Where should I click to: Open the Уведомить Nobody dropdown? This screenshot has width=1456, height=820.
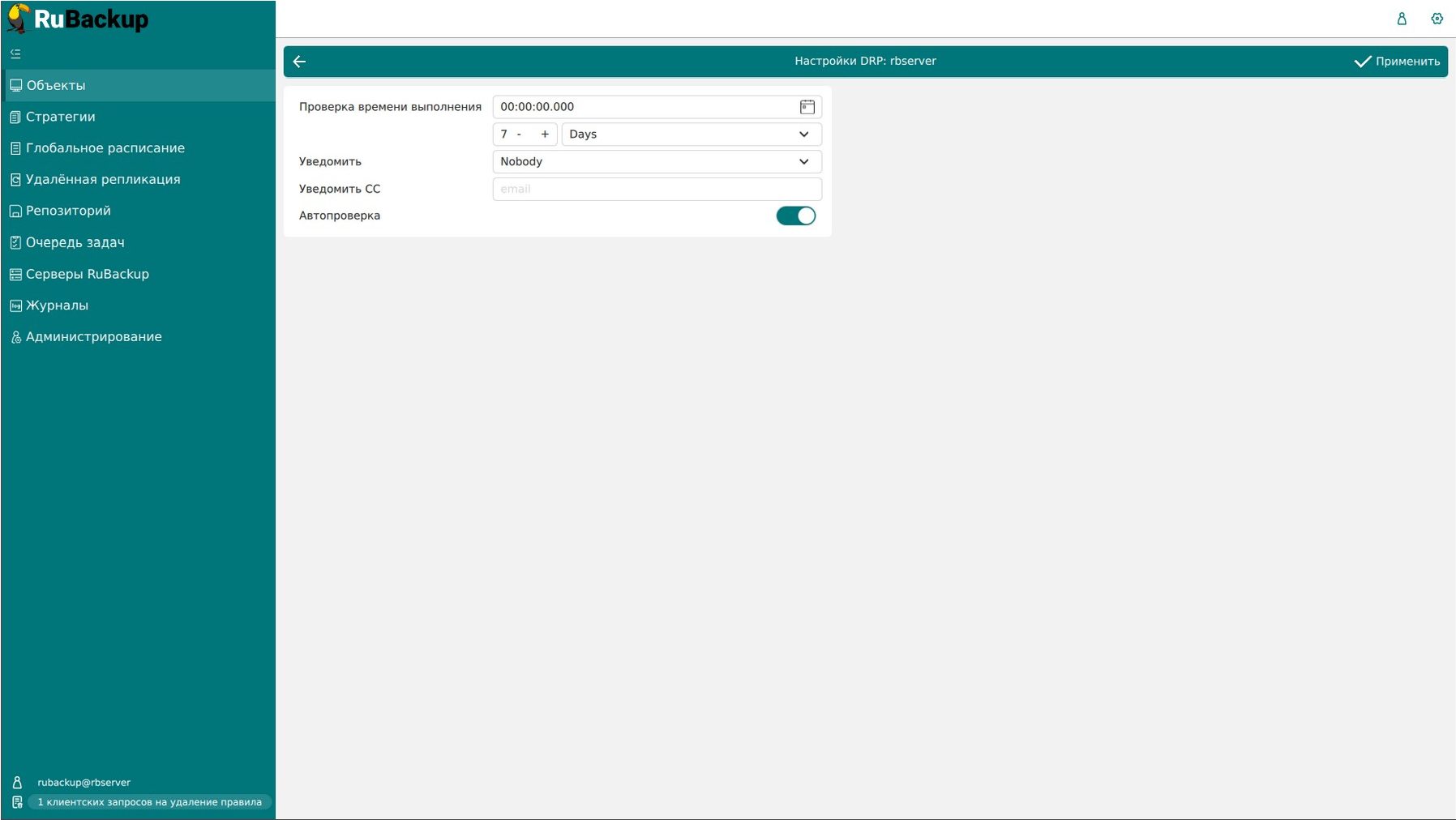point(657,162)
